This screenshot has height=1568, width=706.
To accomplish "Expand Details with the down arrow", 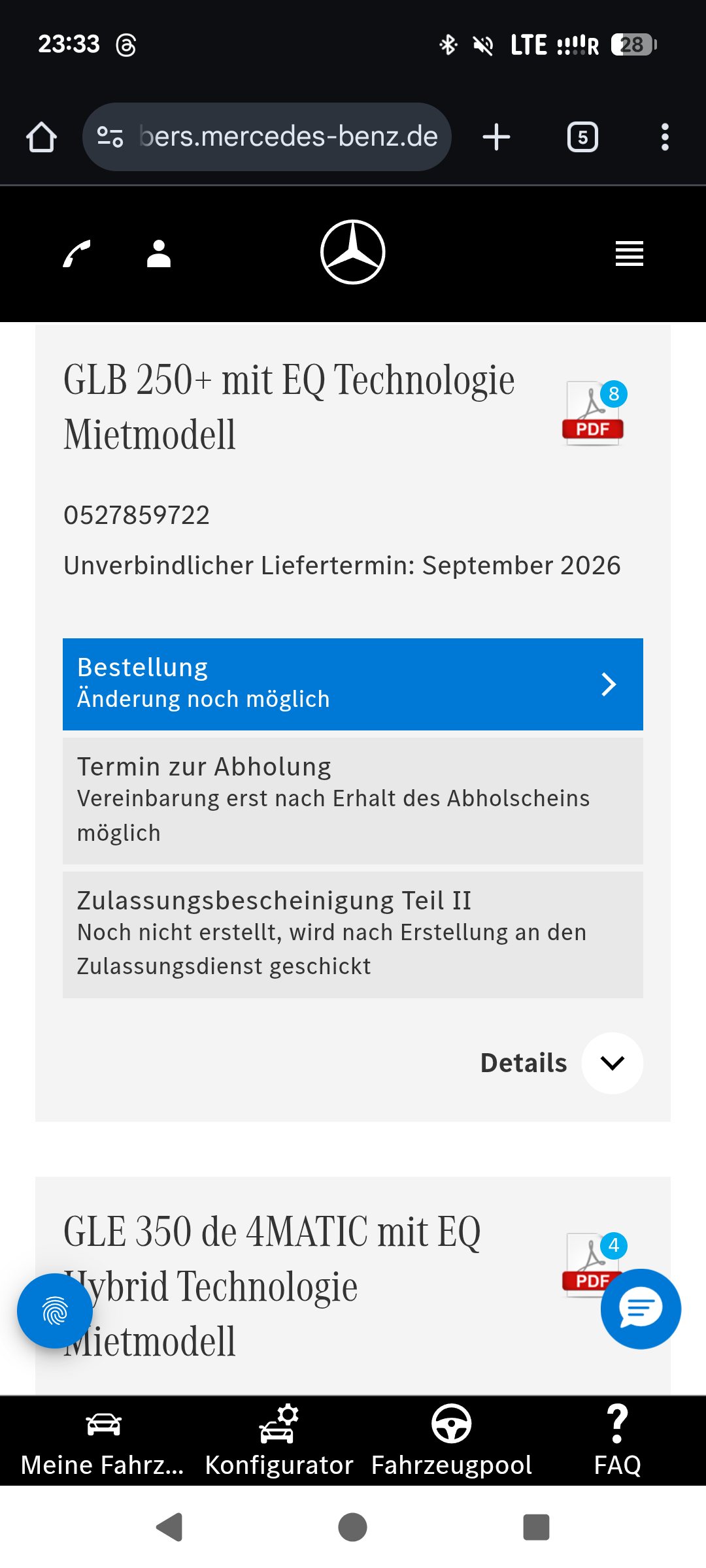I will 612,1063.
